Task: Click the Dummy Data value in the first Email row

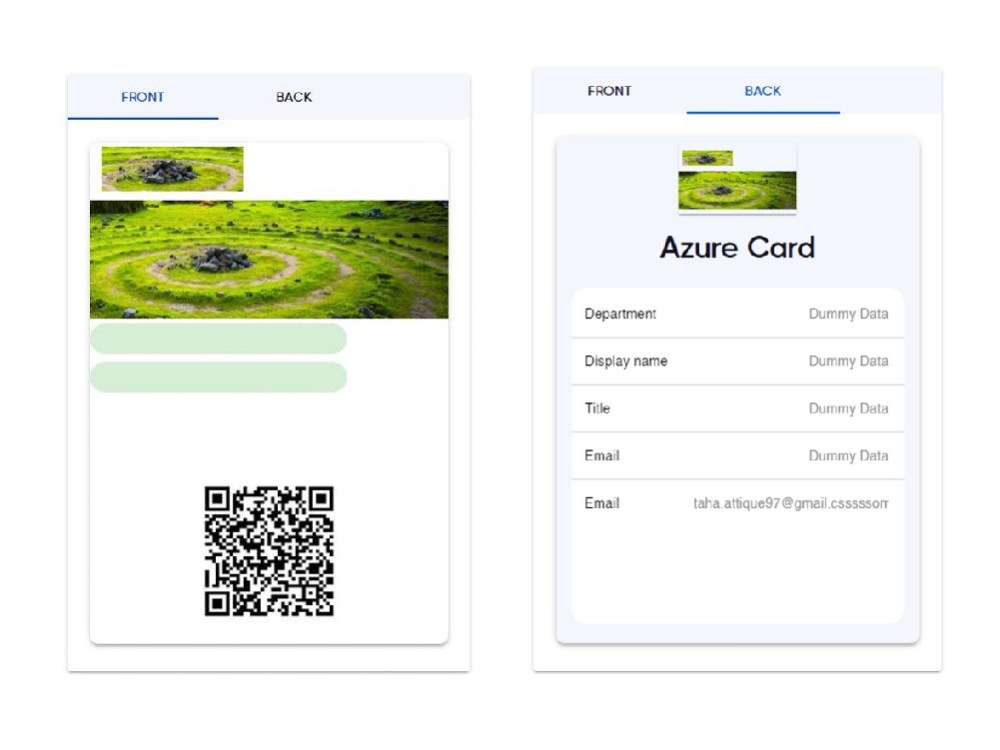Action: 848,455
